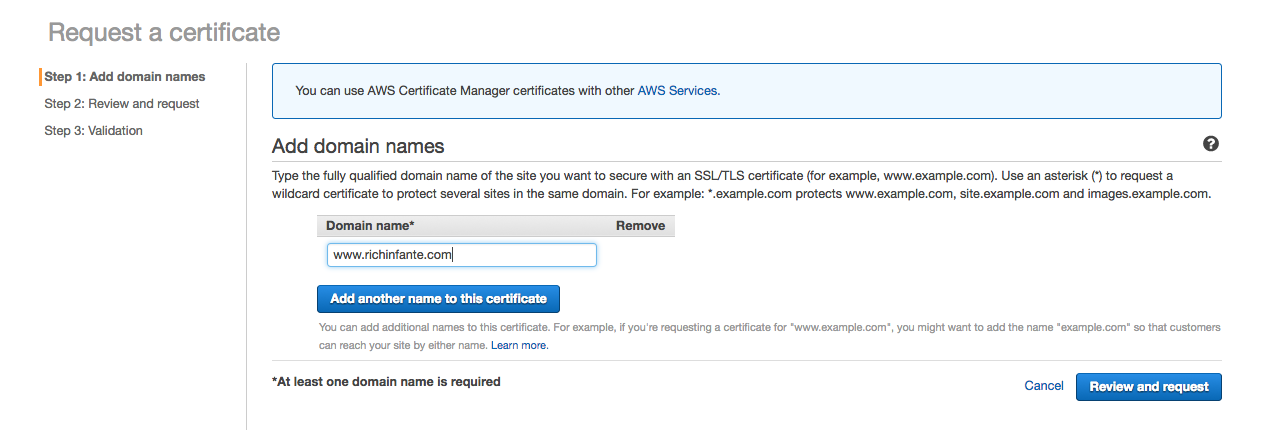Viewport: 1263px width, 430px height.
Task: Open the AWS Services link
Action: point(677,90)
